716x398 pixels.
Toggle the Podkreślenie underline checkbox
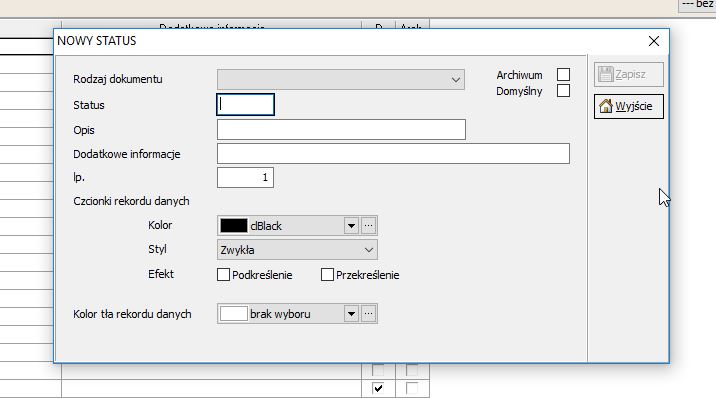(x=223, y=275)
